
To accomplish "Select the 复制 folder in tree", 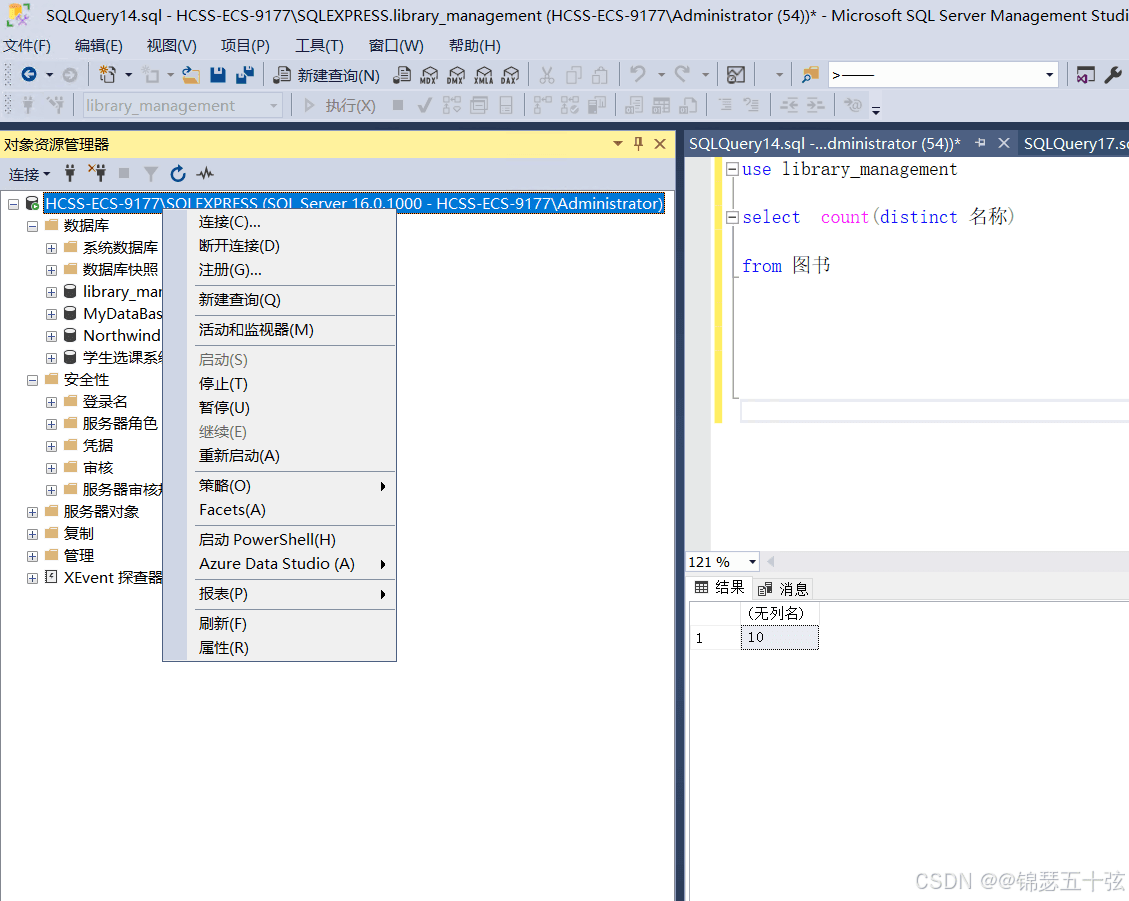I will click(78, 534).
